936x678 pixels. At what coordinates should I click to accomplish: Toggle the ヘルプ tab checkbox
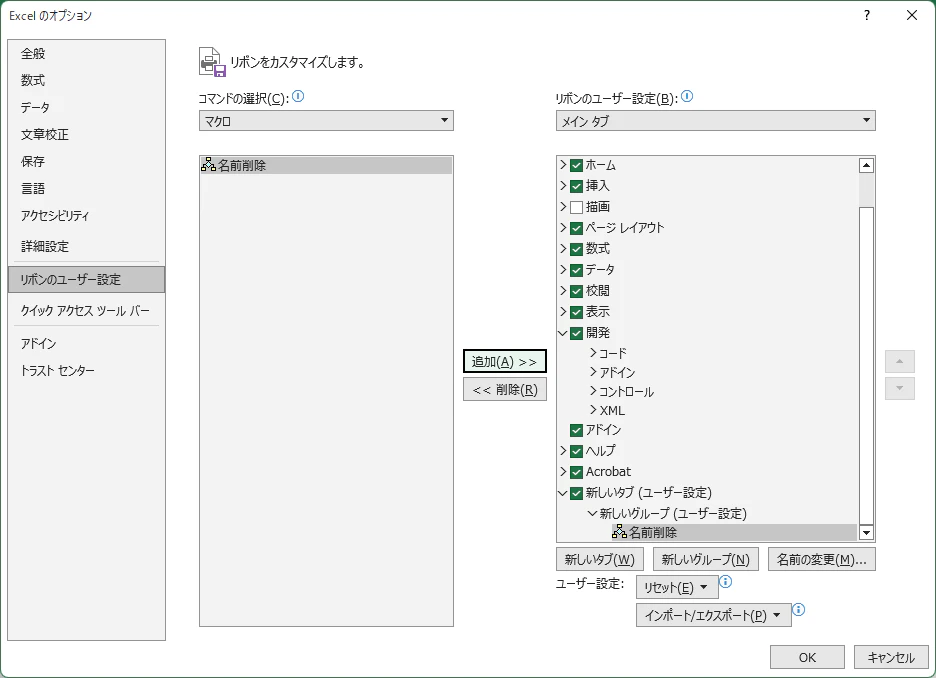point(576,451)
